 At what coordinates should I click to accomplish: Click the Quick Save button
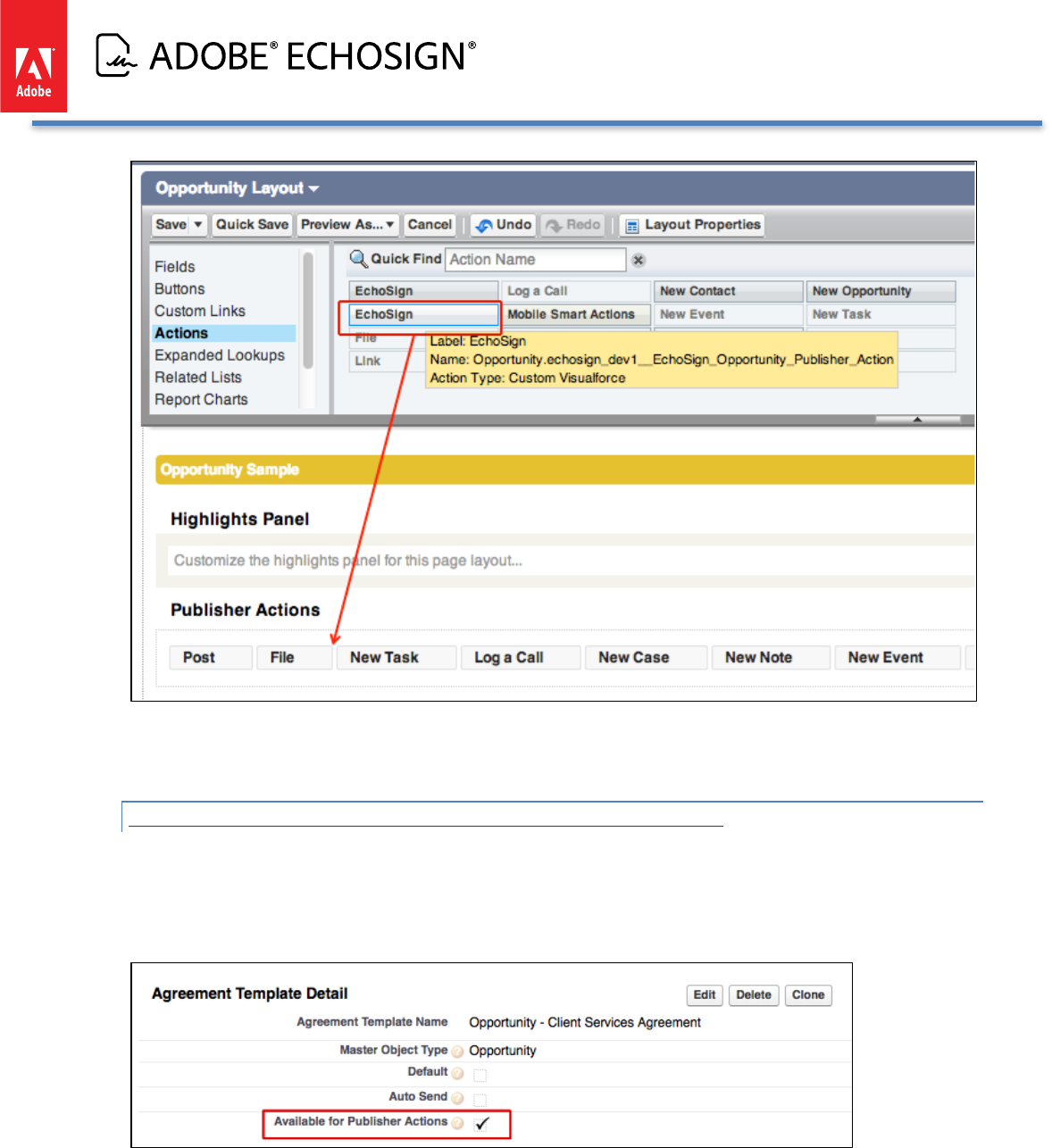coord(252,225)
